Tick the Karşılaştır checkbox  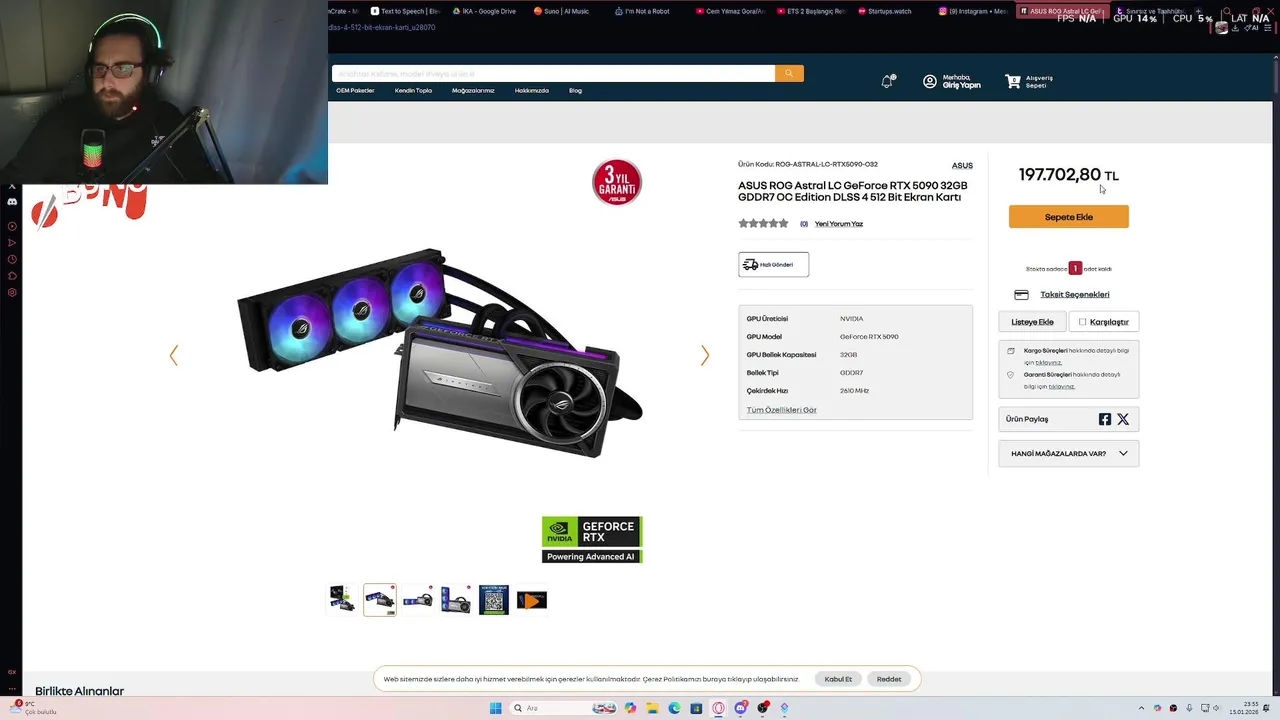(x=1082, y=322)
